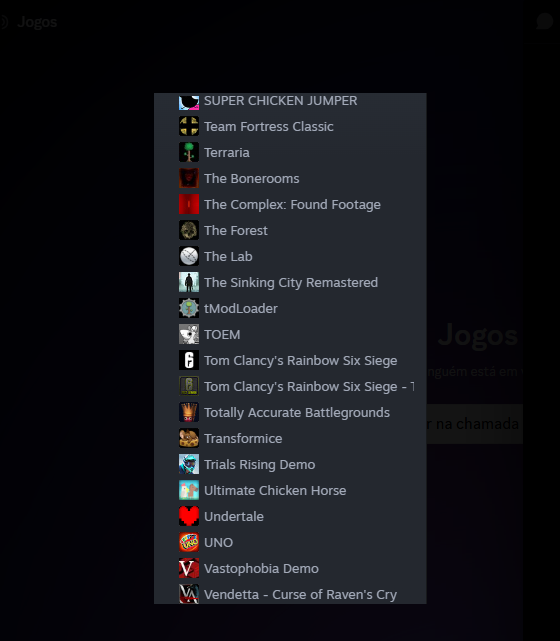The height and width of the screenshot is (641, 560).
Task: Select Vendetta - Curse of Raven's Cry
Action: coord(290,594)
